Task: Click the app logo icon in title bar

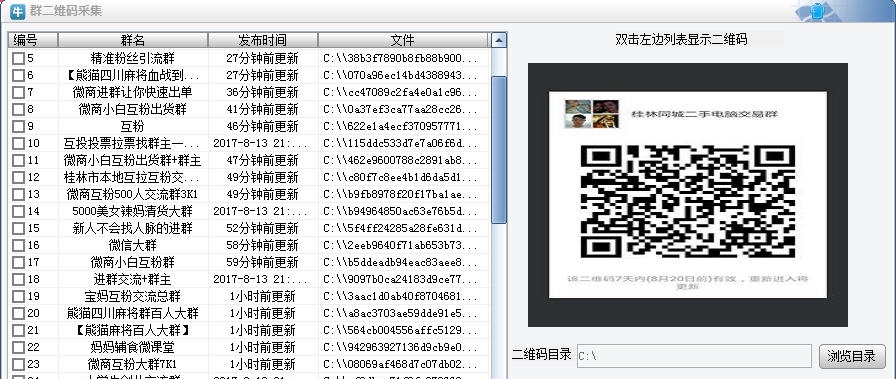Action: [x=18, y=11]
